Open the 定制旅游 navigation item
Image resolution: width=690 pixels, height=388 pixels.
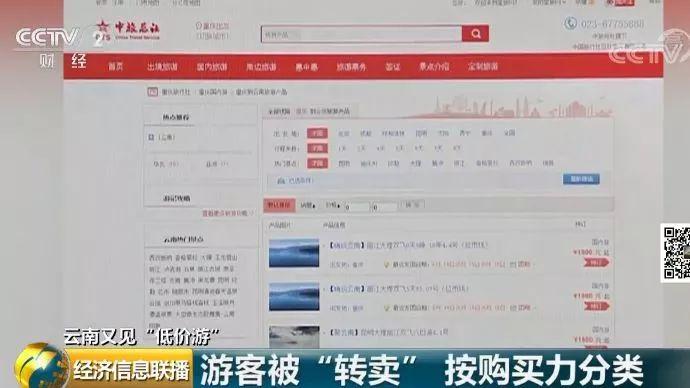click(483, 66)
